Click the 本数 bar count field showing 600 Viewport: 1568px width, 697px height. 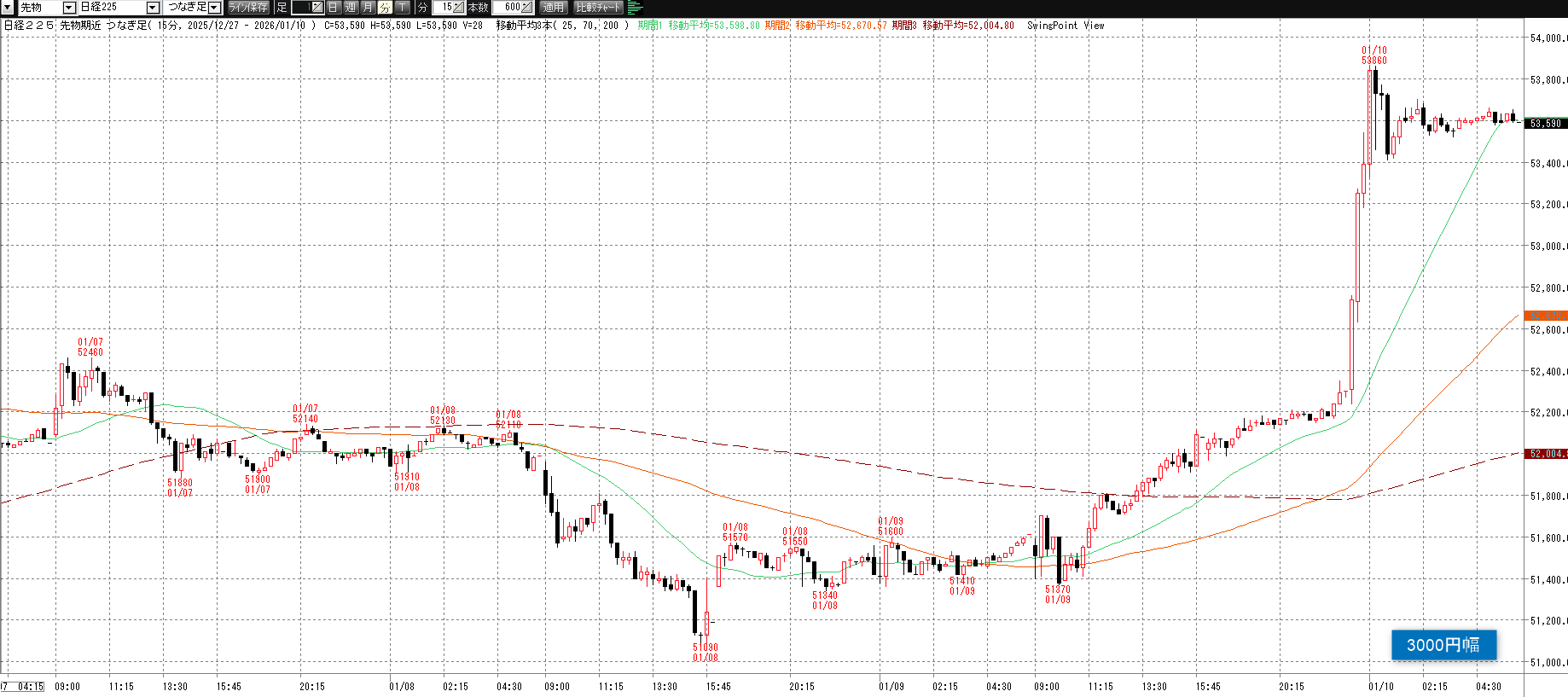tap(510, 8)
